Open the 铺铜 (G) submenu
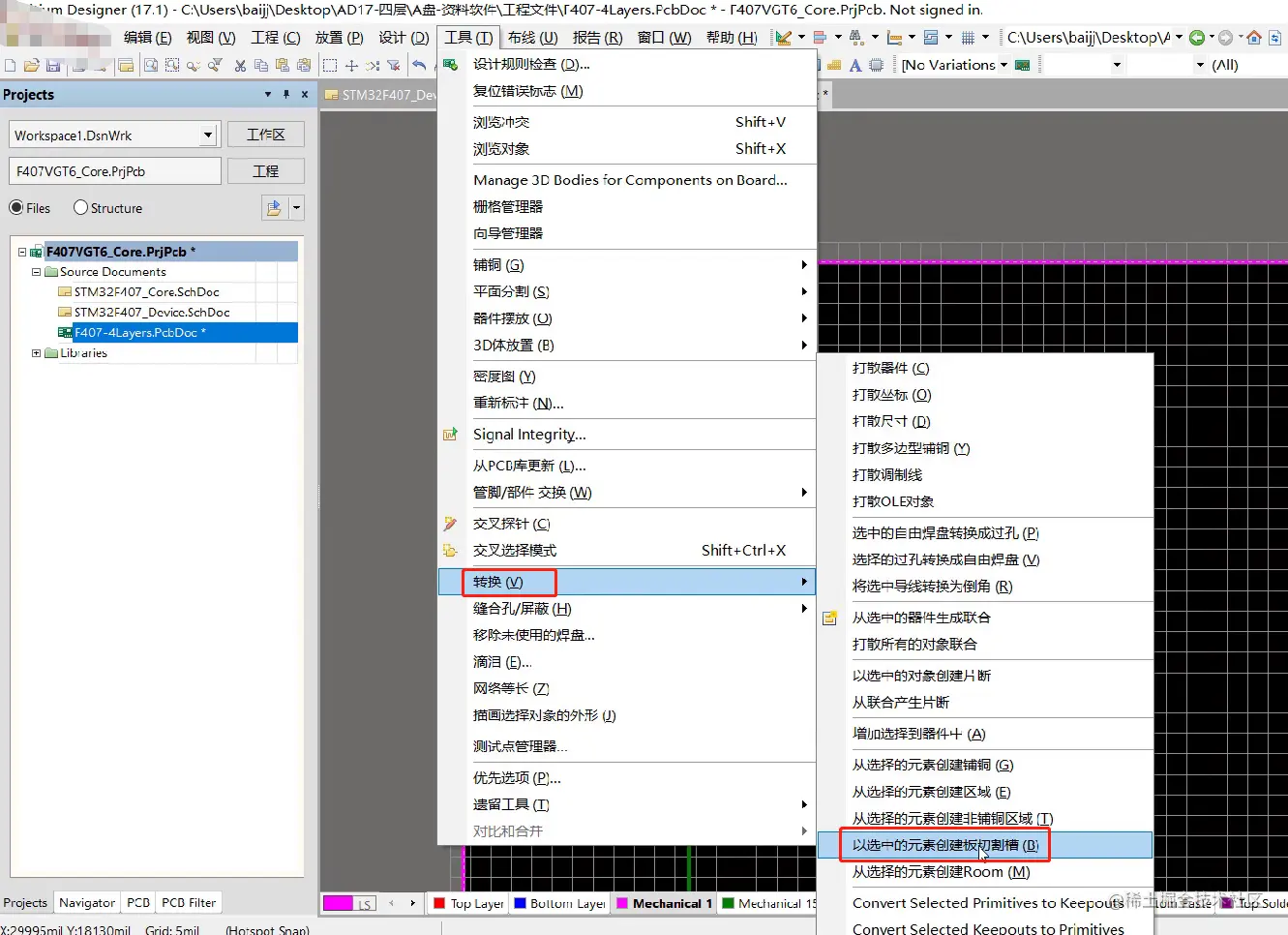 click(627, 265)
